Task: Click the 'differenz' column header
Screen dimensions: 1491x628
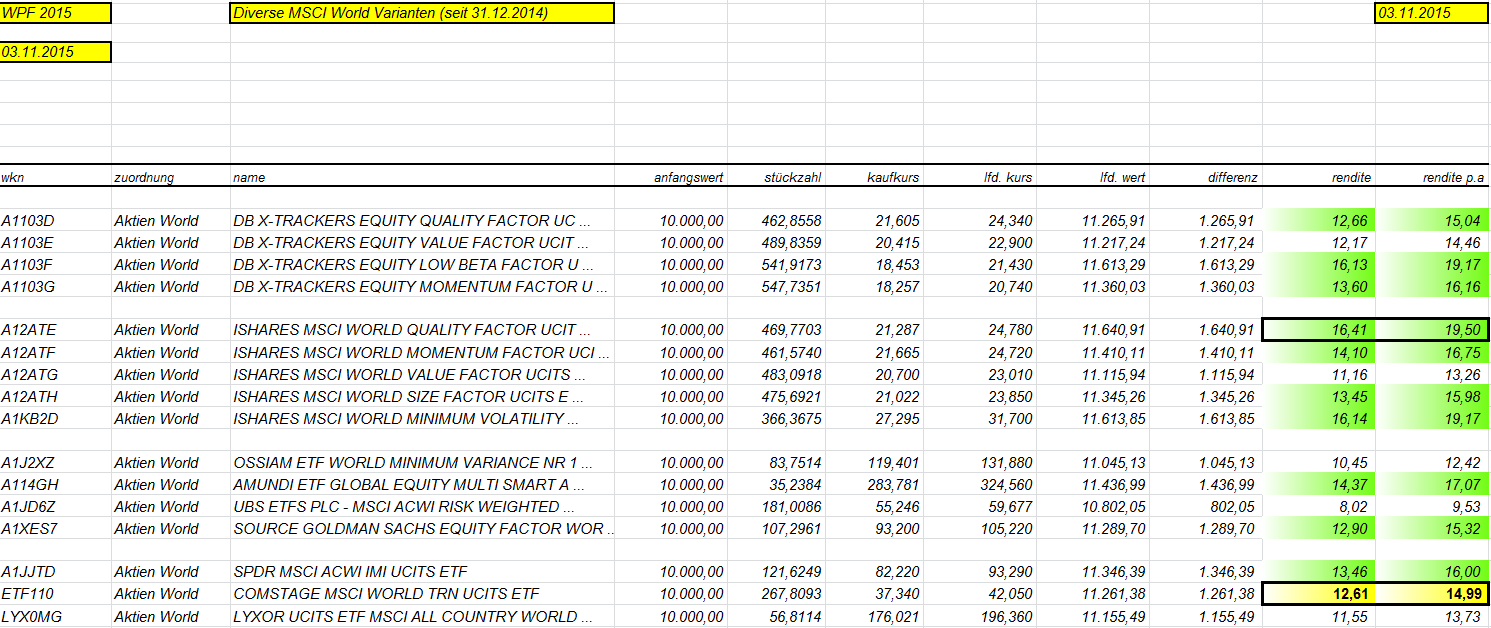Action: point(1233,177)
